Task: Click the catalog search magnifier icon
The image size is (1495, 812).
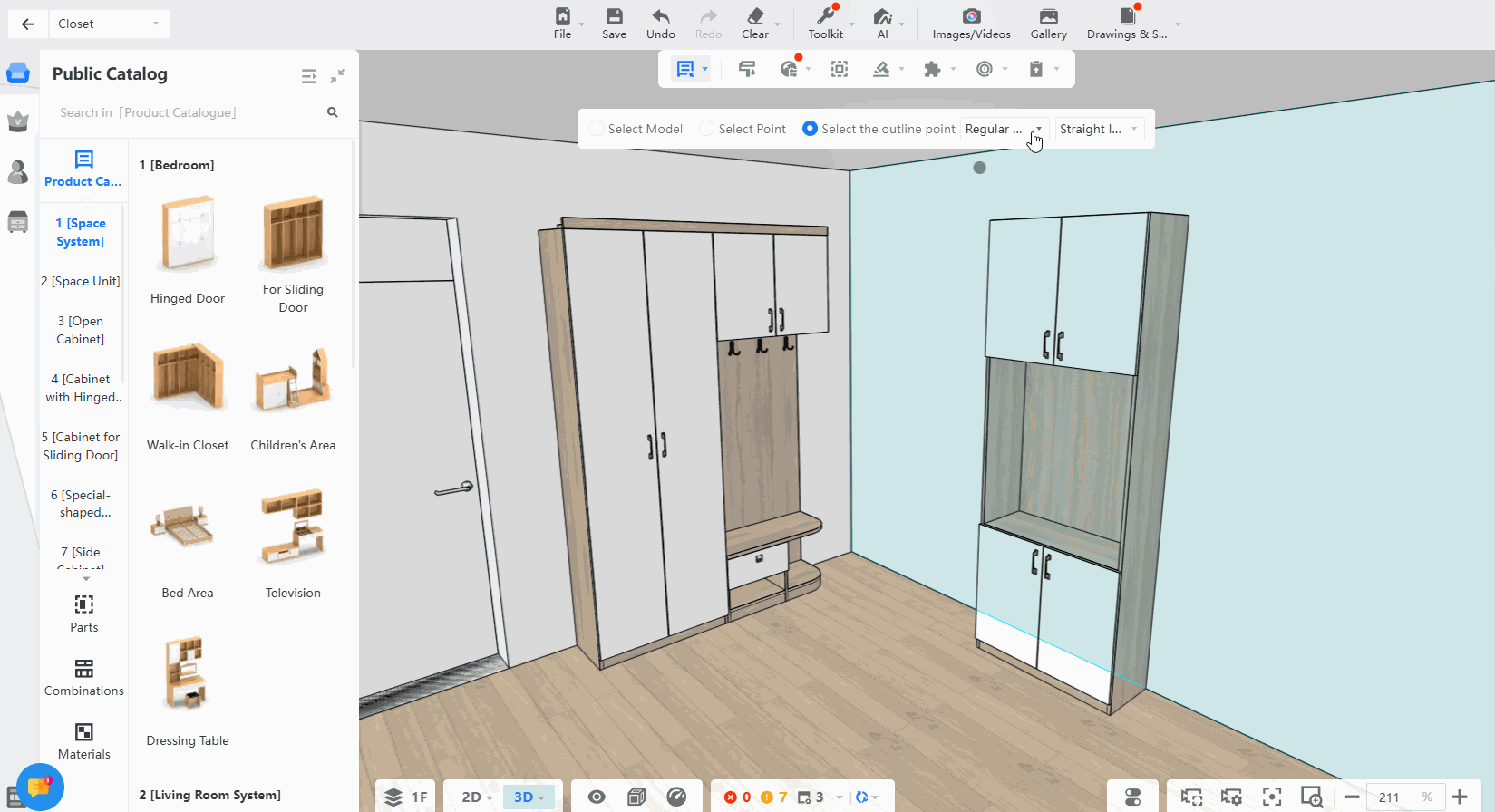Action: click(333, 112)
